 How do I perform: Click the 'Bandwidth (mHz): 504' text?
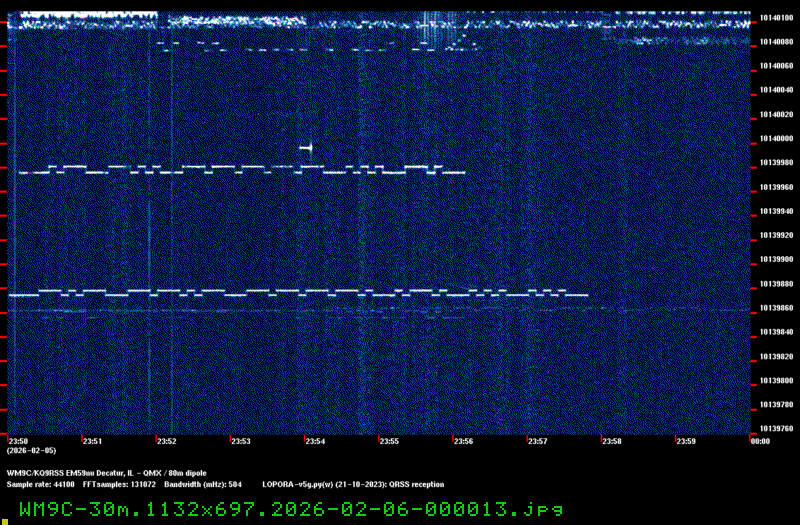pyautogui.click(x=203, y=484)
